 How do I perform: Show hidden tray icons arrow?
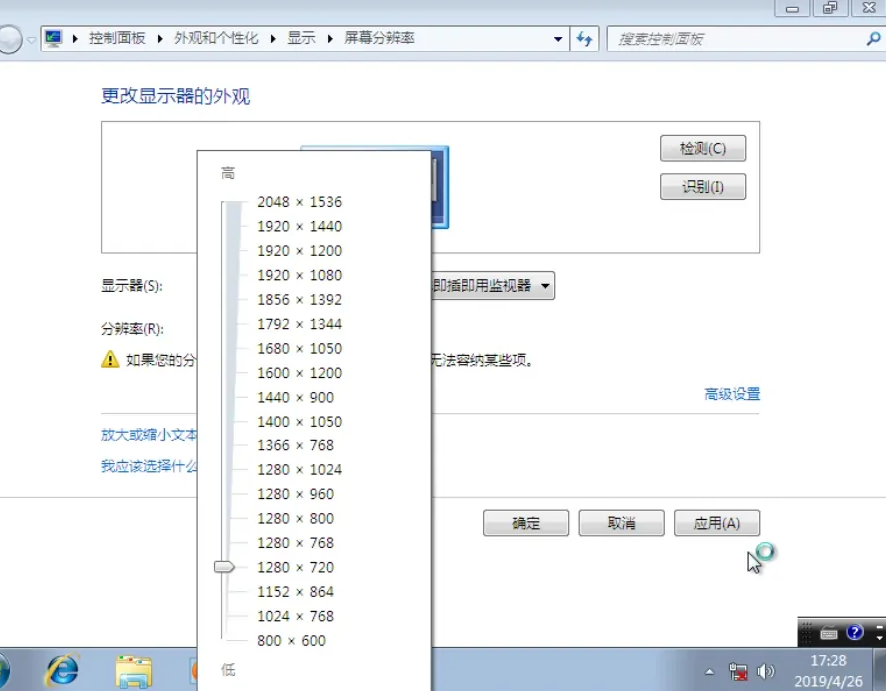pos(710,671)
